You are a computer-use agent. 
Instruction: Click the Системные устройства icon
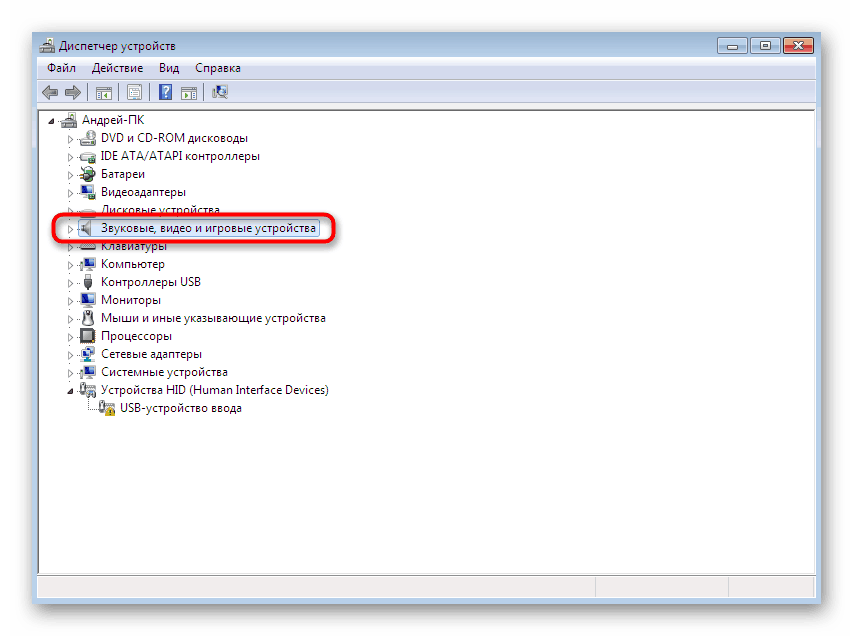point(88,372)
